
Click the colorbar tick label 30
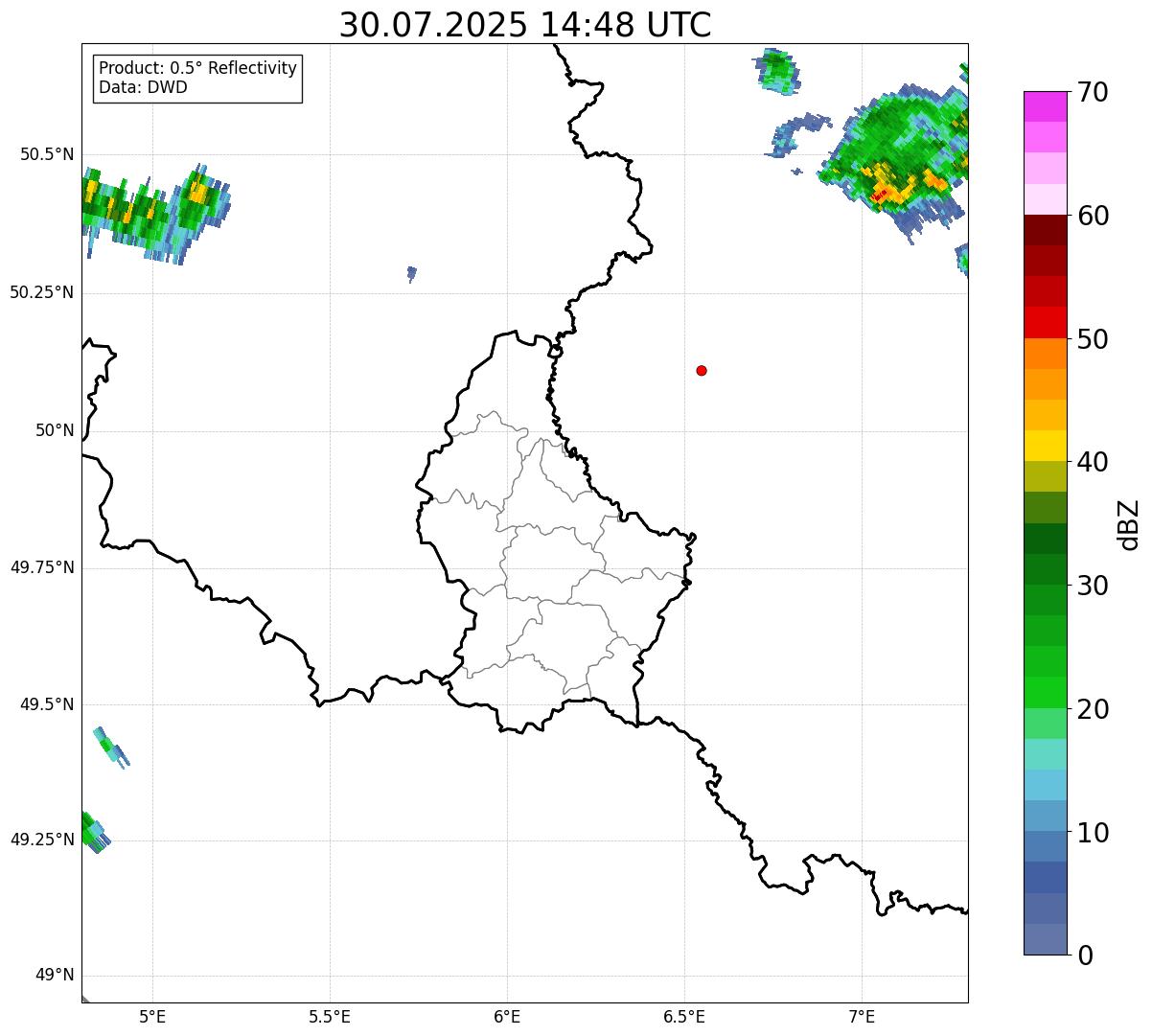coord(1093,586)
